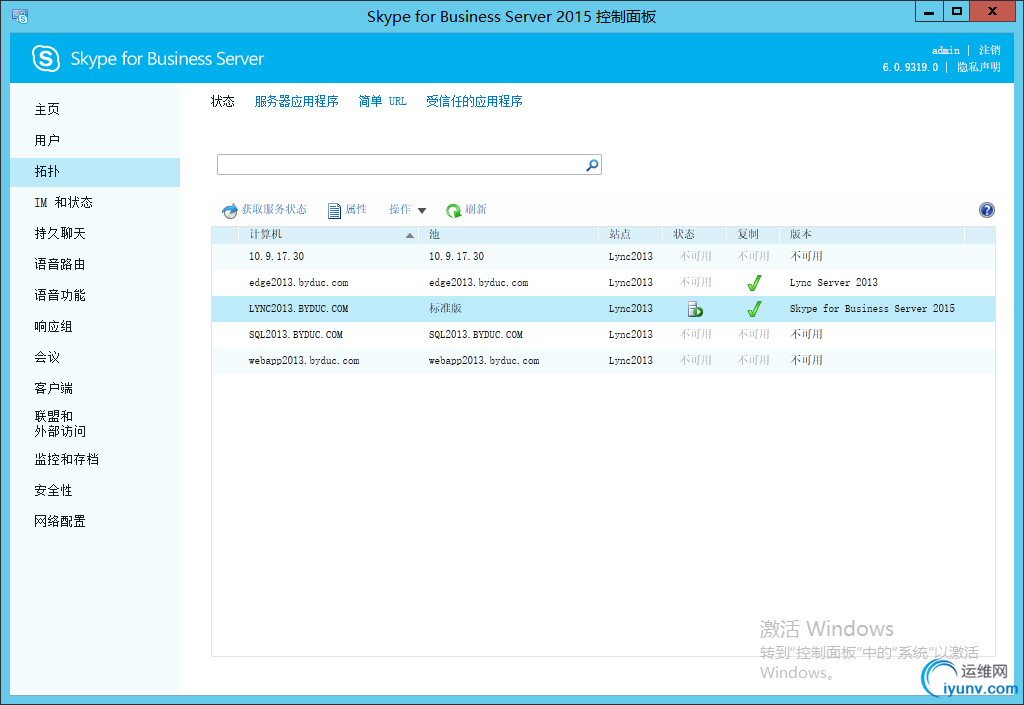Click the Lync2013 site cell in SQL2013 row
1024x705 pixels.
630,334
